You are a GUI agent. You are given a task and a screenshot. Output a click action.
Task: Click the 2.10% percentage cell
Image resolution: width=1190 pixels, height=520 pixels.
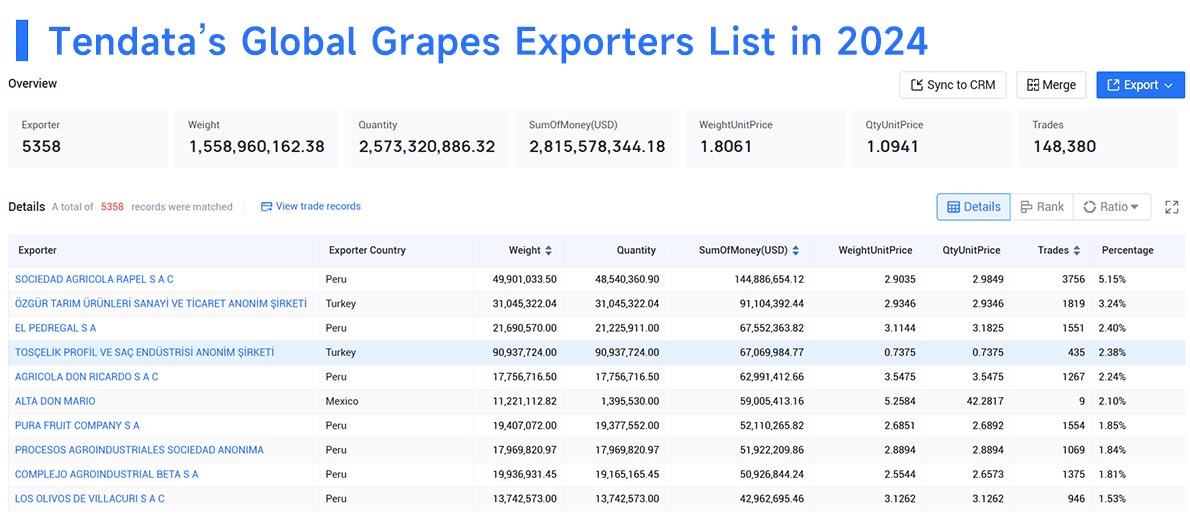(1112, 401)
